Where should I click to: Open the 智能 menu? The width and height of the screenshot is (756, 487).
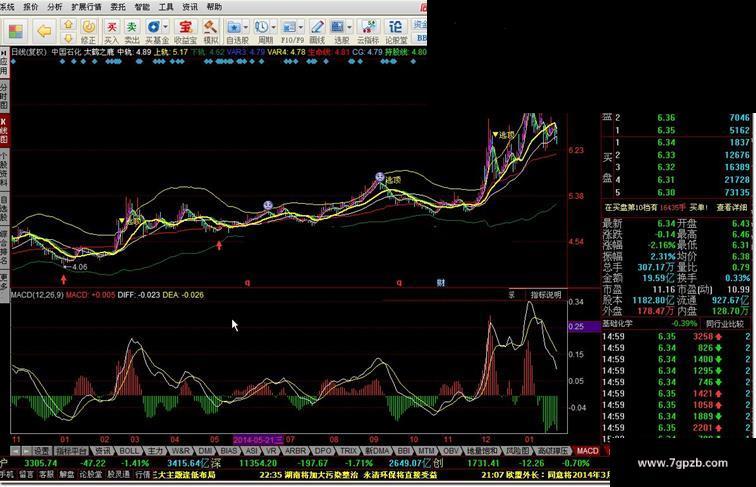click(142, 7)
